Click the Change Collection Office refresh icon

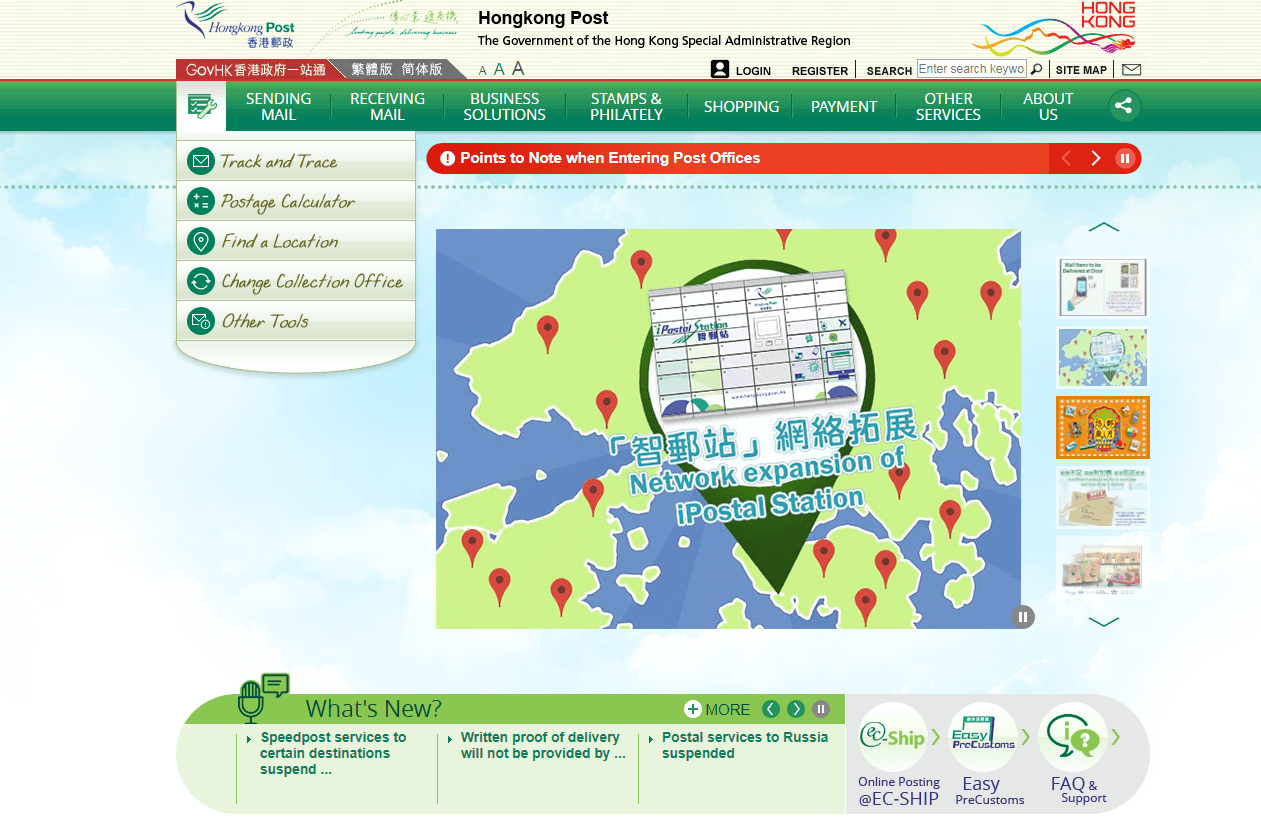pos(201,281)
